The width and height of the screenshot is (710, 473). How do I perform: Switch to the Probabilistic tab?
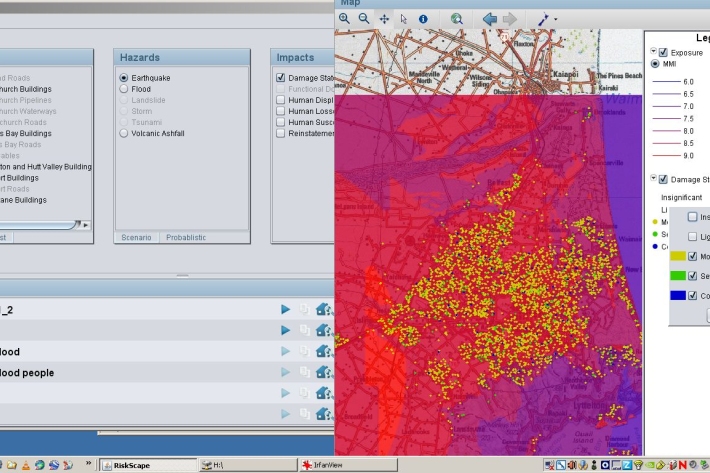coord(186,237)
